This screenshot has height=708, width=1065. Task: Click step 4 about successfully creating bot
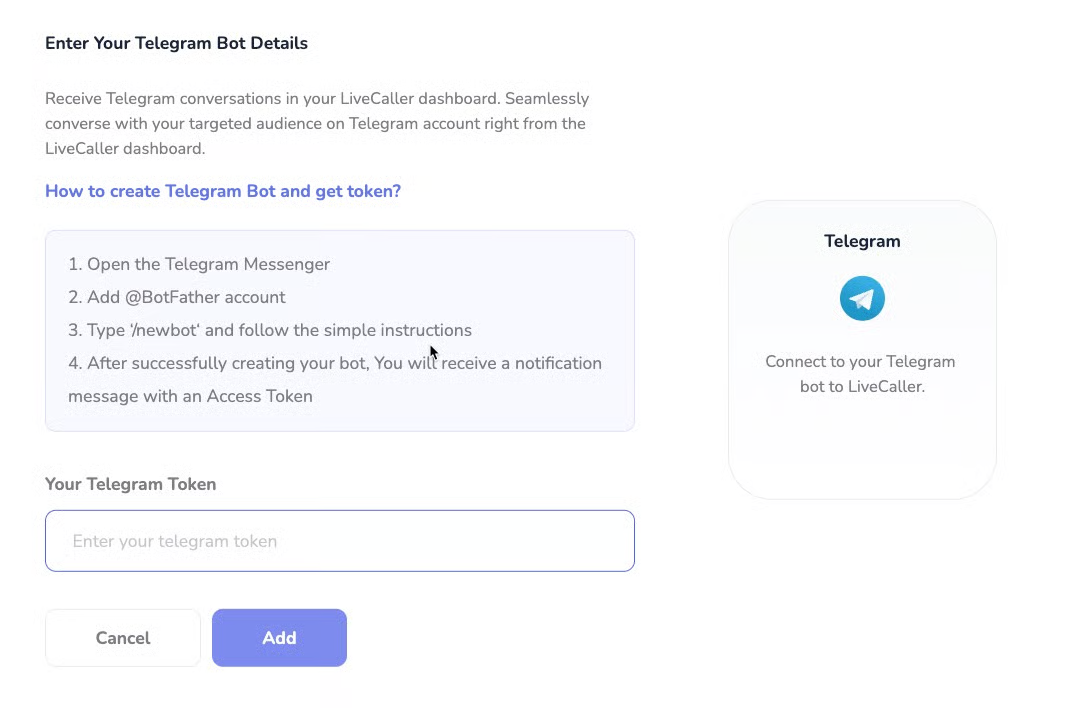[x=335, y=363]
